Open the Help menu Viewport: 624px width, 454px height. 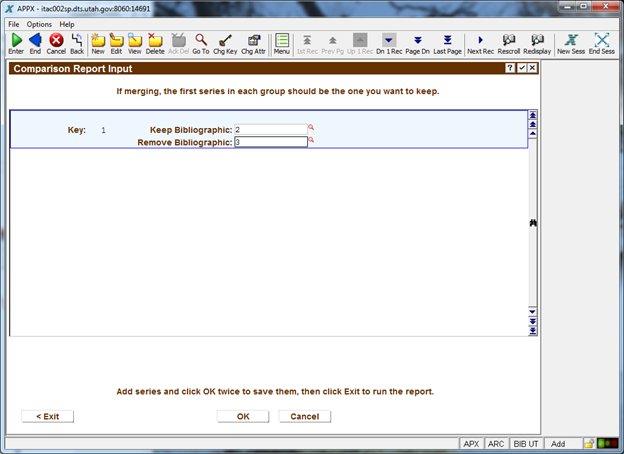pyautogui.click(x=67, y=24)
